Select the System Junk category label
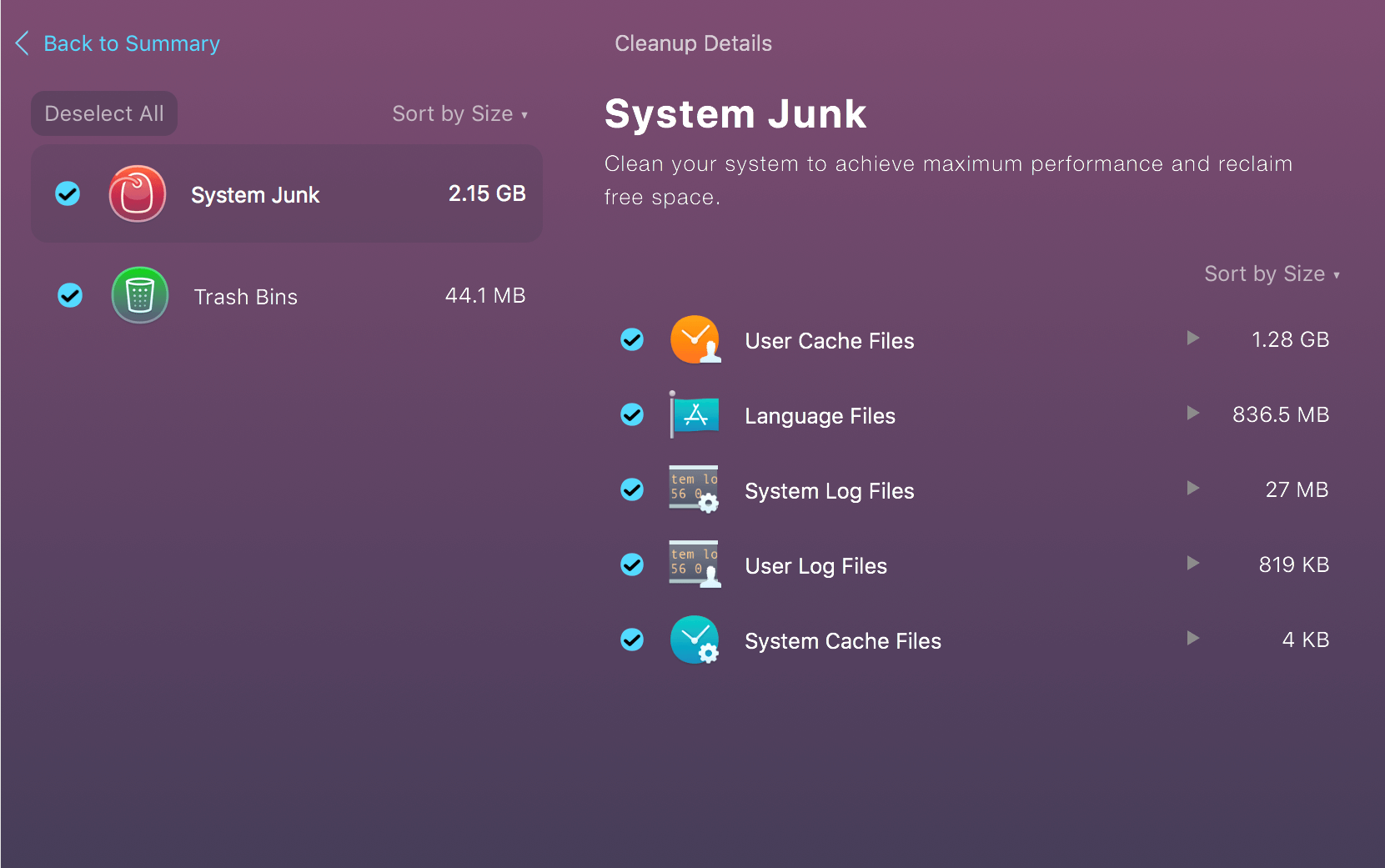The height and width of the screenshot is (868, 1385). pos(255,195)
